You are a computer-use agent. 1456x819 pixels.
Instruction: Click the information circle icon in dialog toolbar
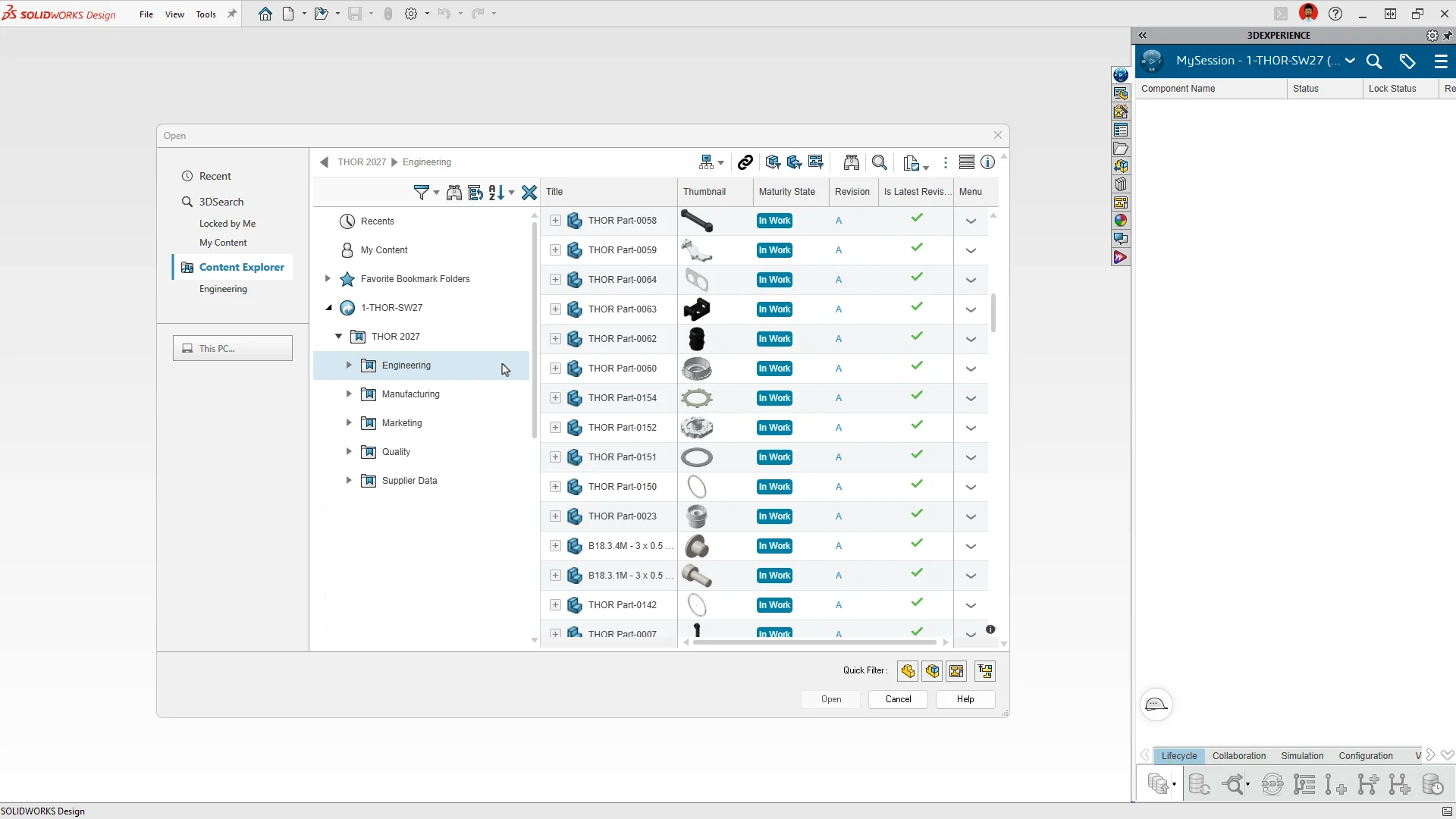click(x=987, y=162)
